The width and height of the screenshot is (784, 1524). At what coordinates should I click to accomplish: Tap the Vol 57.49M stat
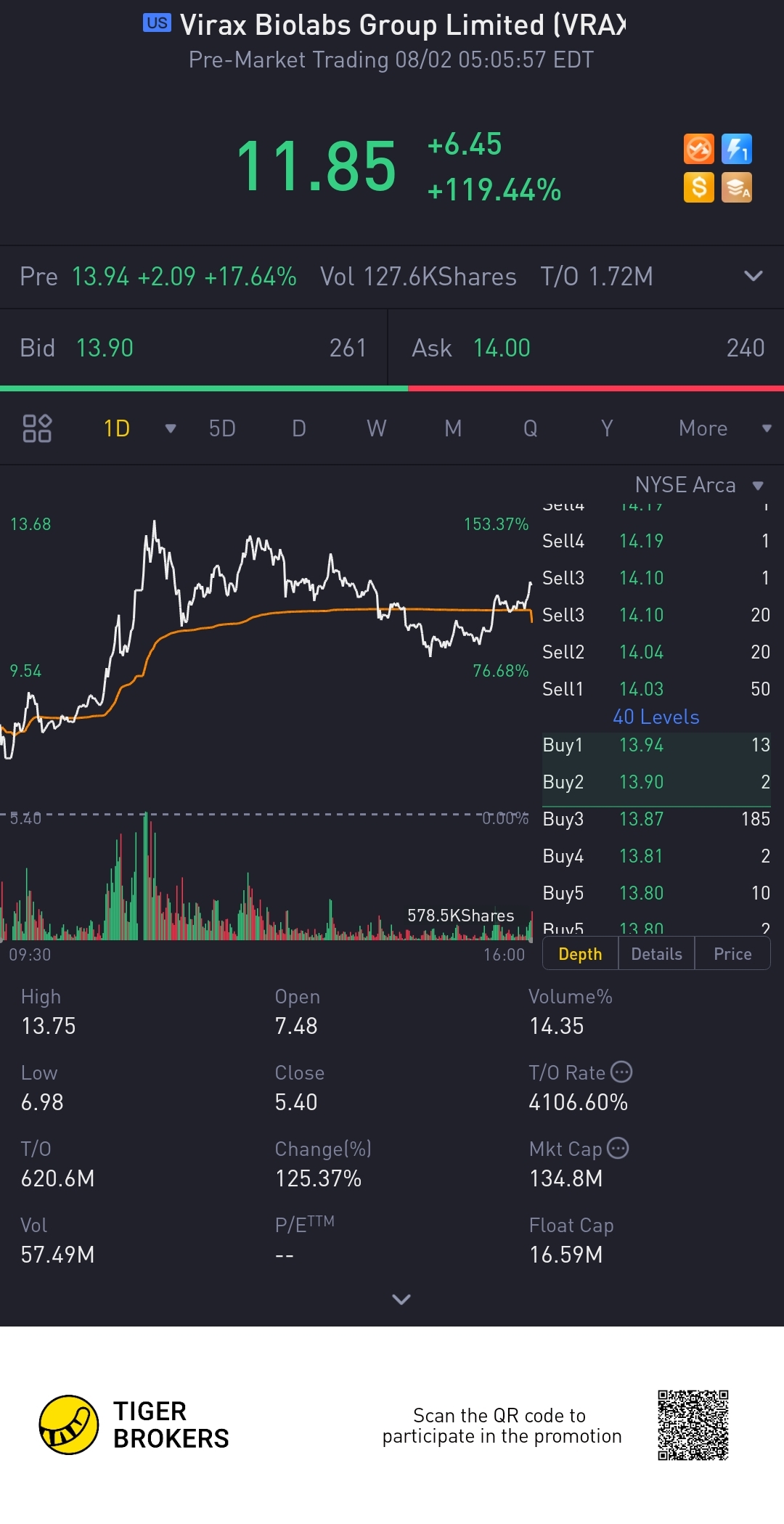(x=58, y=1241)
